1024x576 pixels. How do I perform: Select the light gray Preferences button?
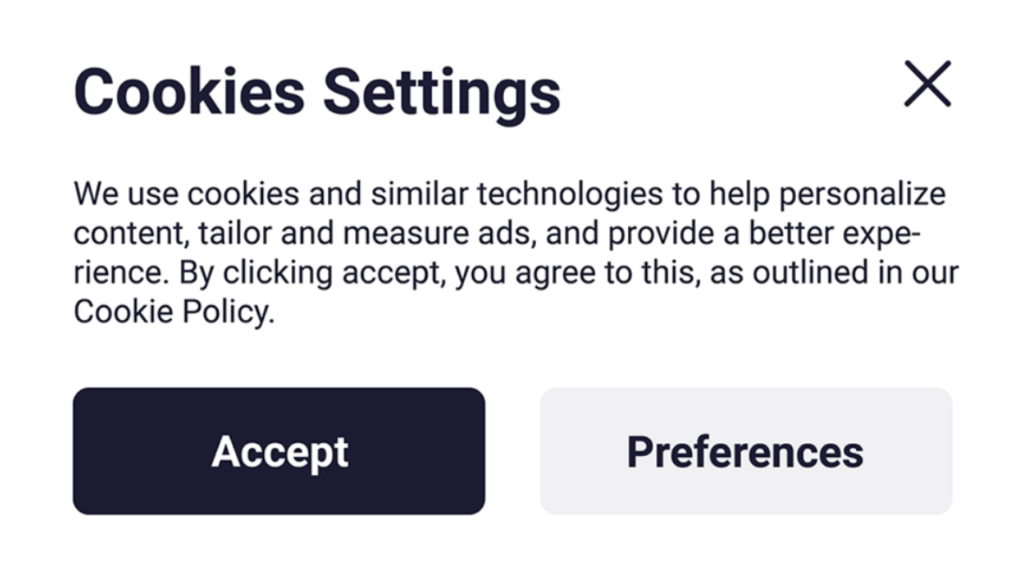coord(746,452)
